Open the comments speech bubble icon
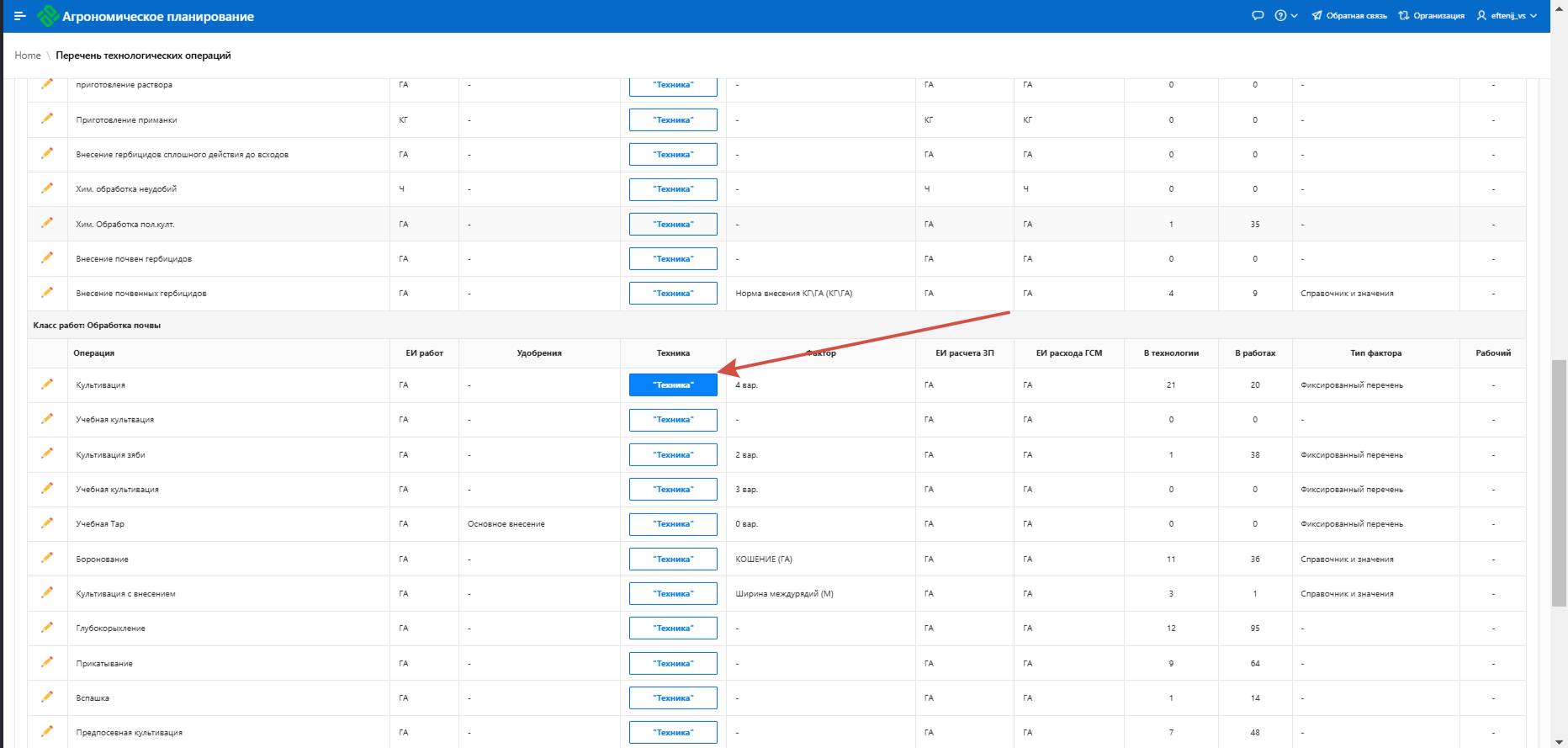This screenshot has height=748, width=1568. click(x=1258, y=16)
